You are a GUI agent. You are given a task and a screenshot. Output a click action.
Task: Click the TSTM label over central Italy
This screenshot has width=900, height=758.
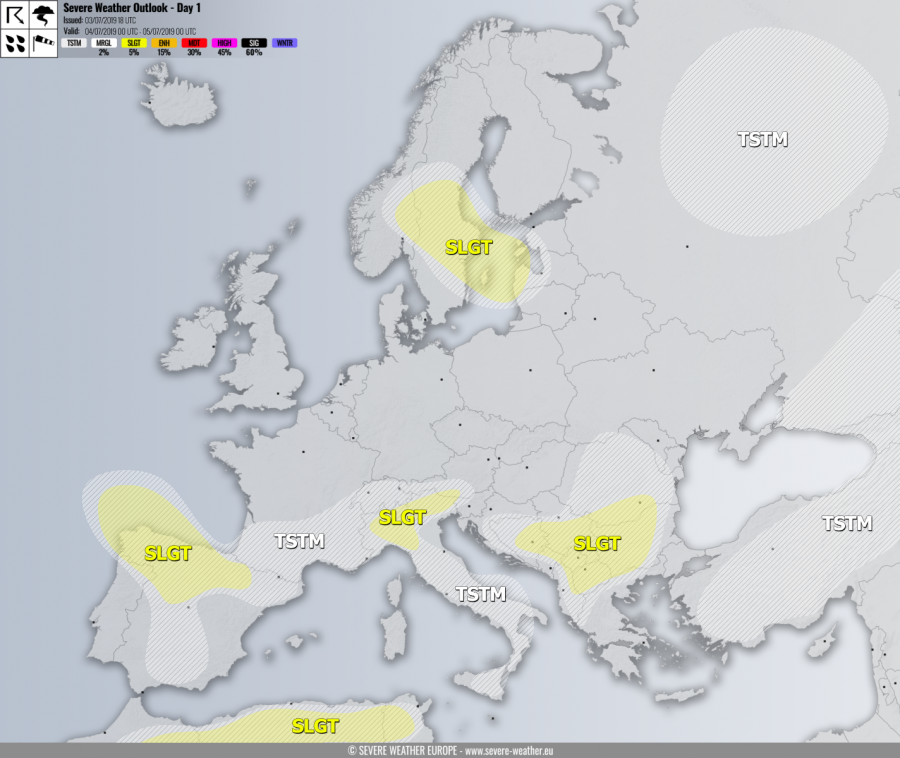coord(481,594)
